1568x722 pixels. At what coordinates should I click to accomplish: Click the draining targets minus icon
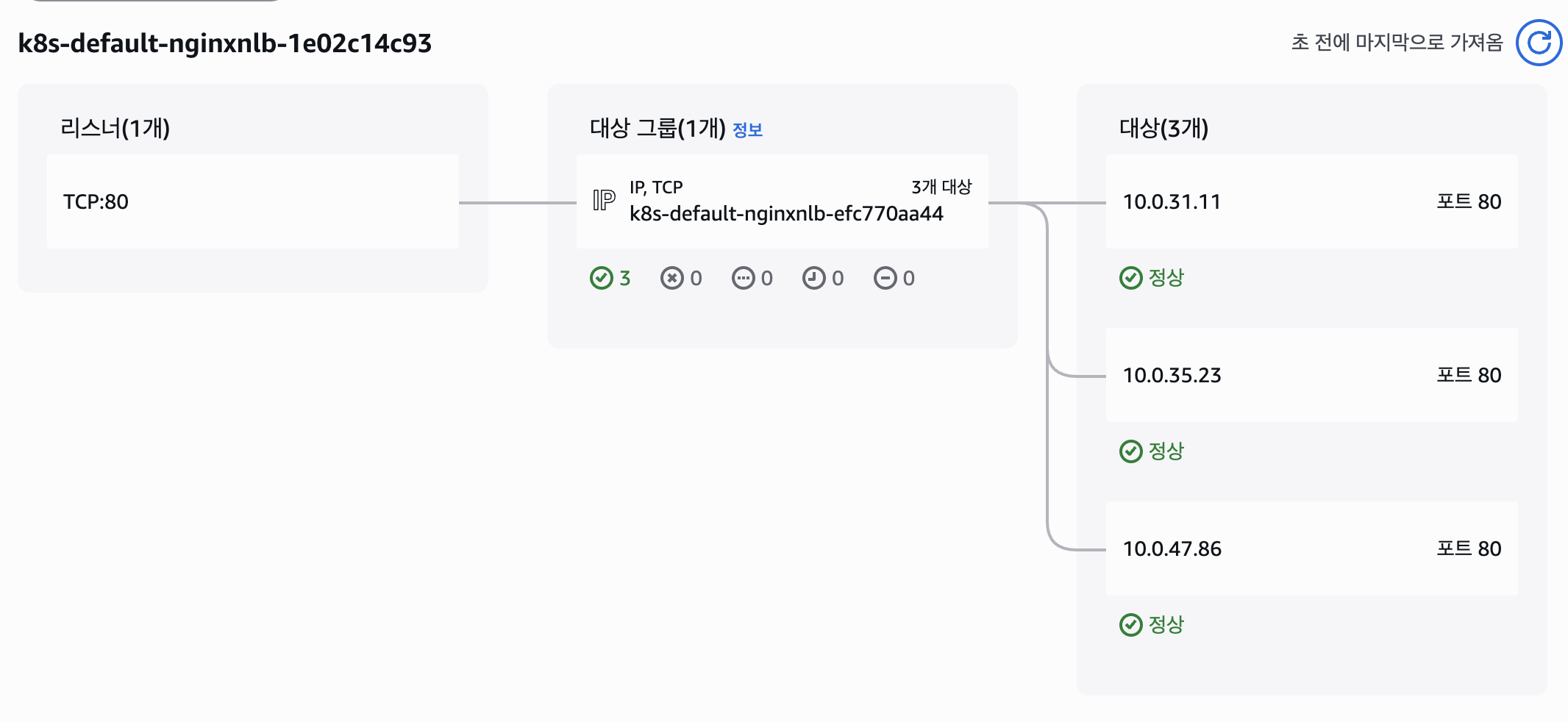point(885,278)
